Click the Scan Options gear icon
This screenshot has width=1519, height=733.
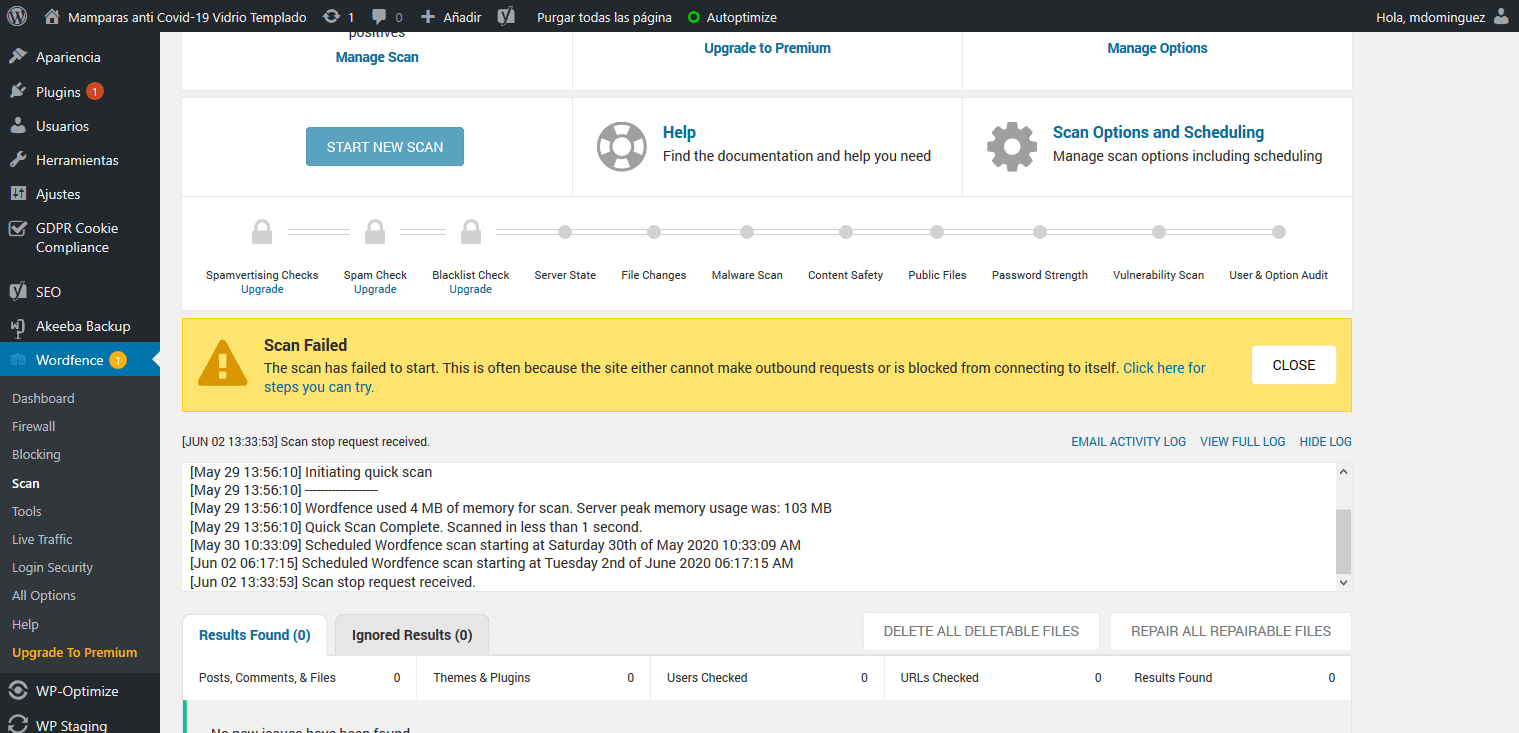pyautogui.click(x=1012, y=147)
